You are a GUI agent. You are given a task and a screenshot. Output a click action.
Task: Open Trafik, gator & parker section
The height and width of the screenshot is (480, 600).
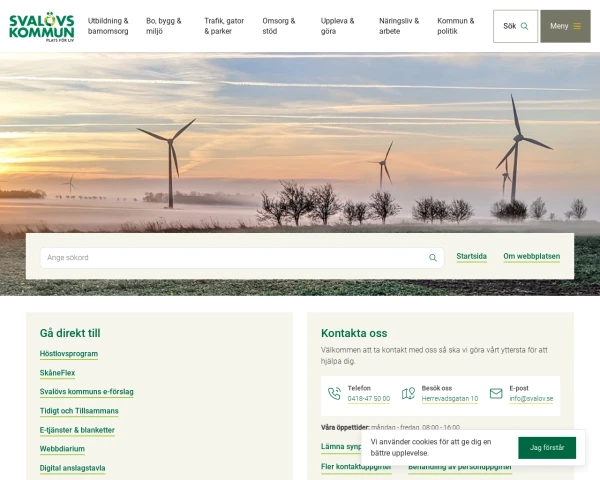(x=224, y=26)
